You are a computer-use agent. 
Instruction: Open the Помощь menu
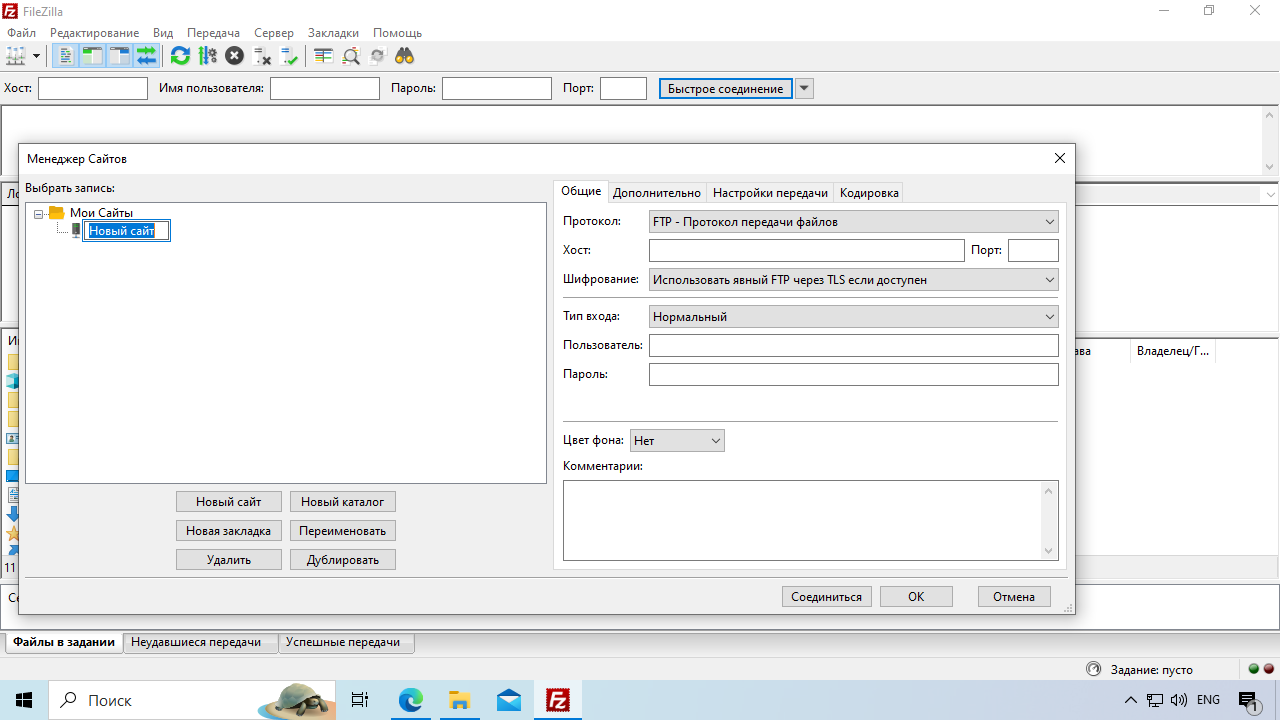[x=397, y=33]
